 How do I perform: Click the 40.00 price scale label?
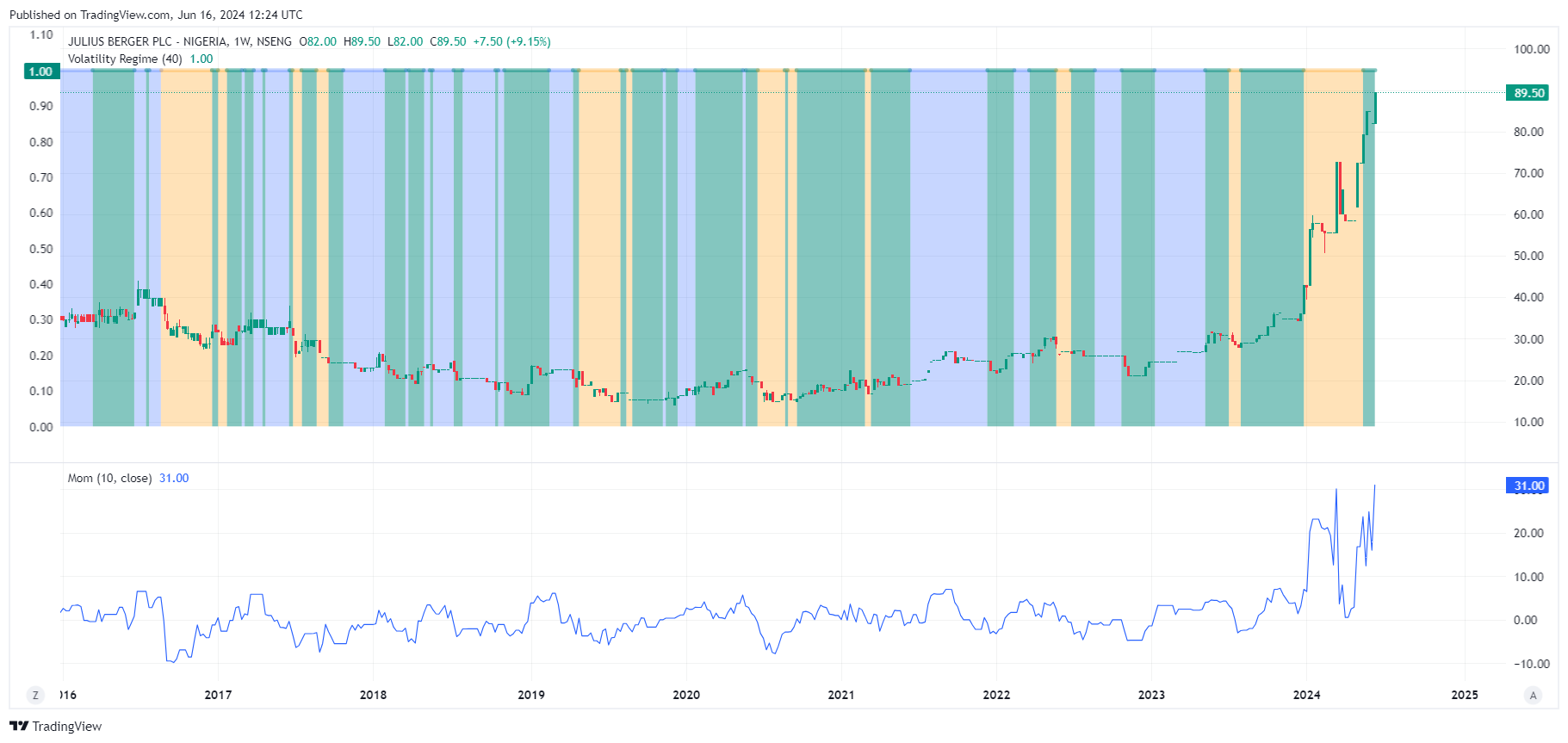point(1529,297)
